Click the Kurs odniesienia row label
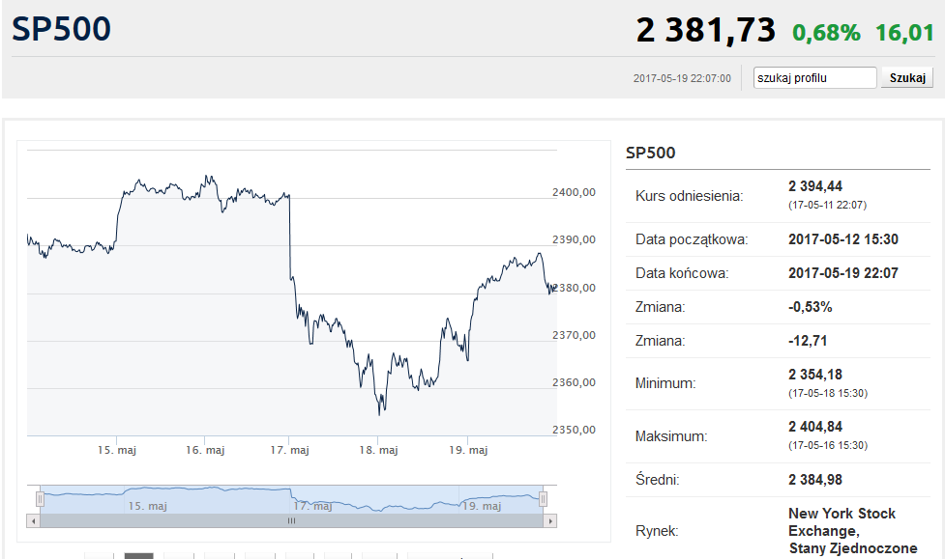The width and height of the screenshot is (945, 559). tap(689, 196)
